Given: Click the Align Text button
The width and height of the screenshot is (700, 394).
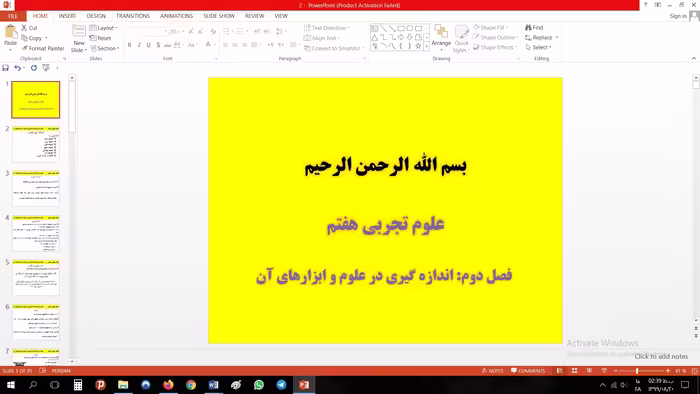Looking at the screenshot, I should coord(322,38).
